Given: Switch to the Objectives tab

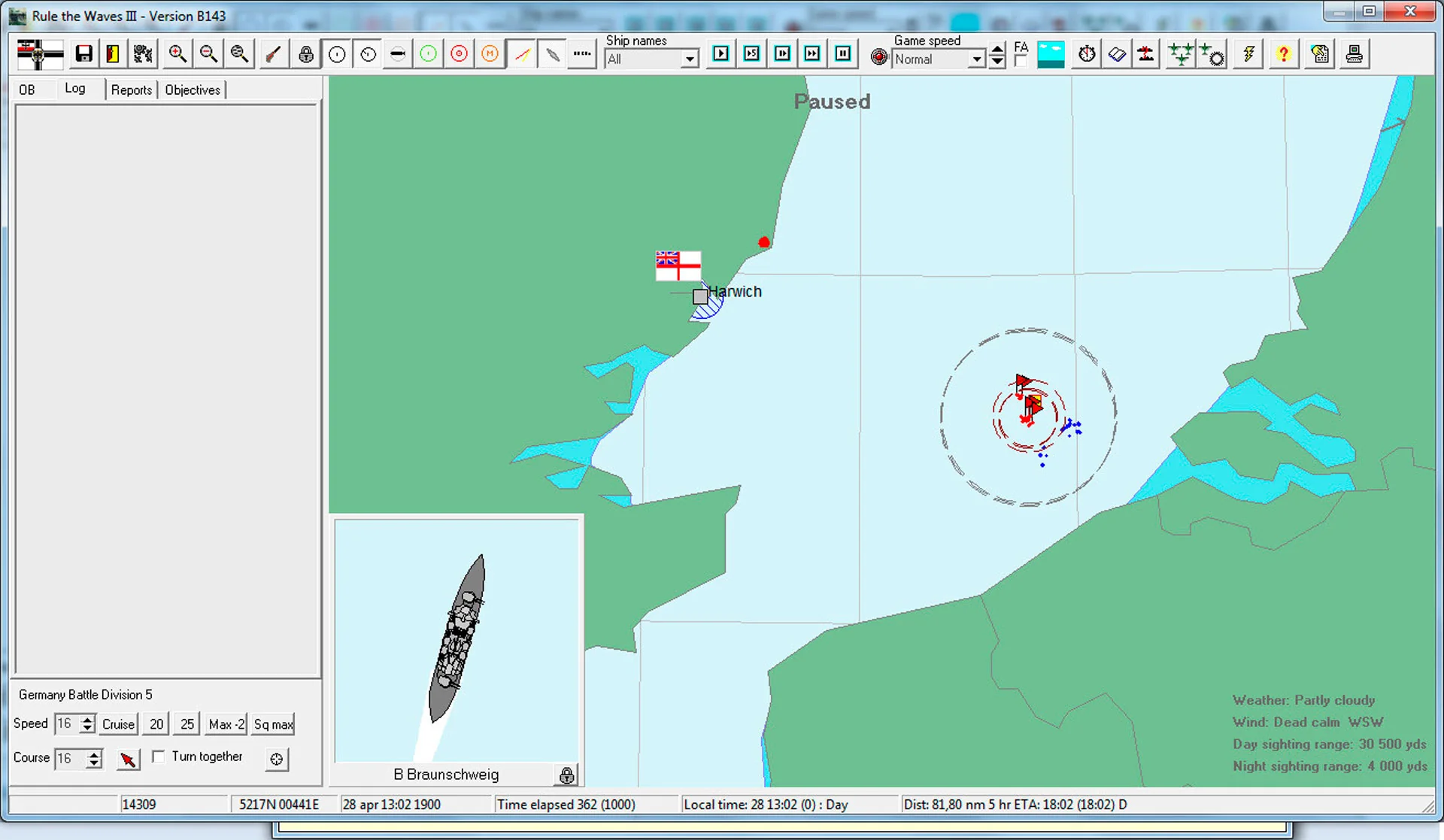Looking at the screenshot, I should (193, 90).
